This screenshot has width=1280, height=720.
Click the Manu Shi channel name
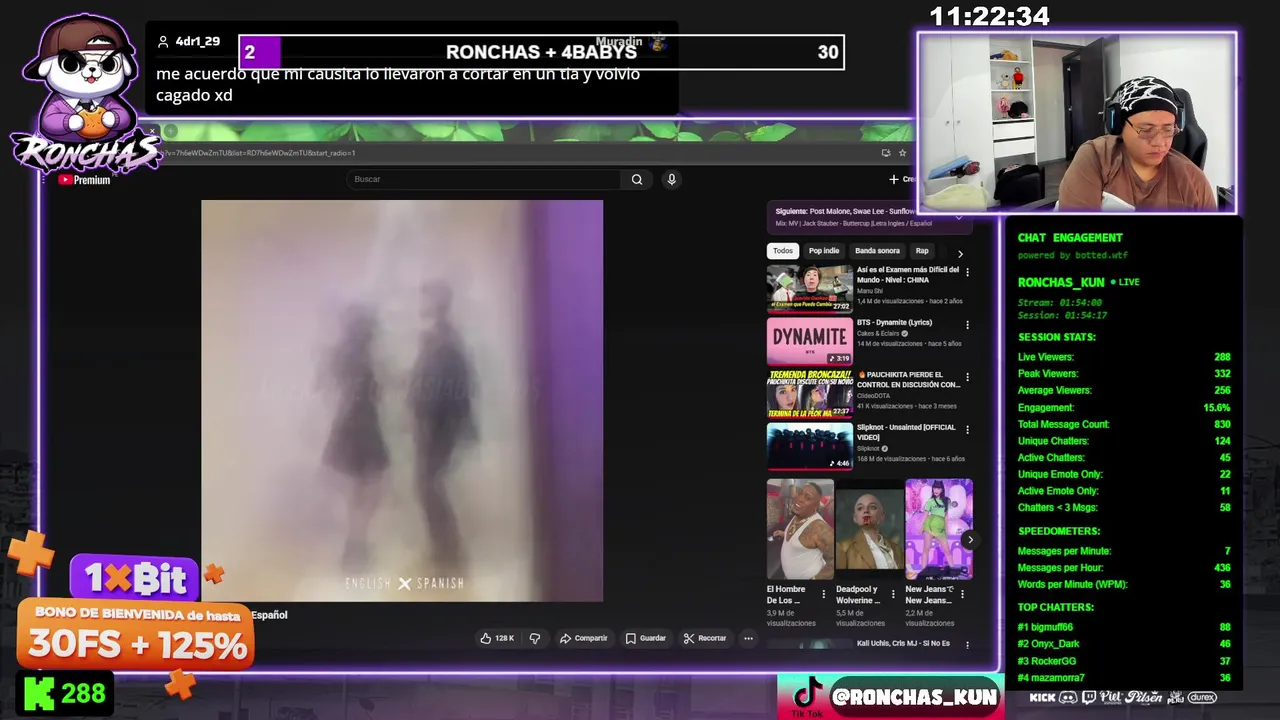coord(870,291)
